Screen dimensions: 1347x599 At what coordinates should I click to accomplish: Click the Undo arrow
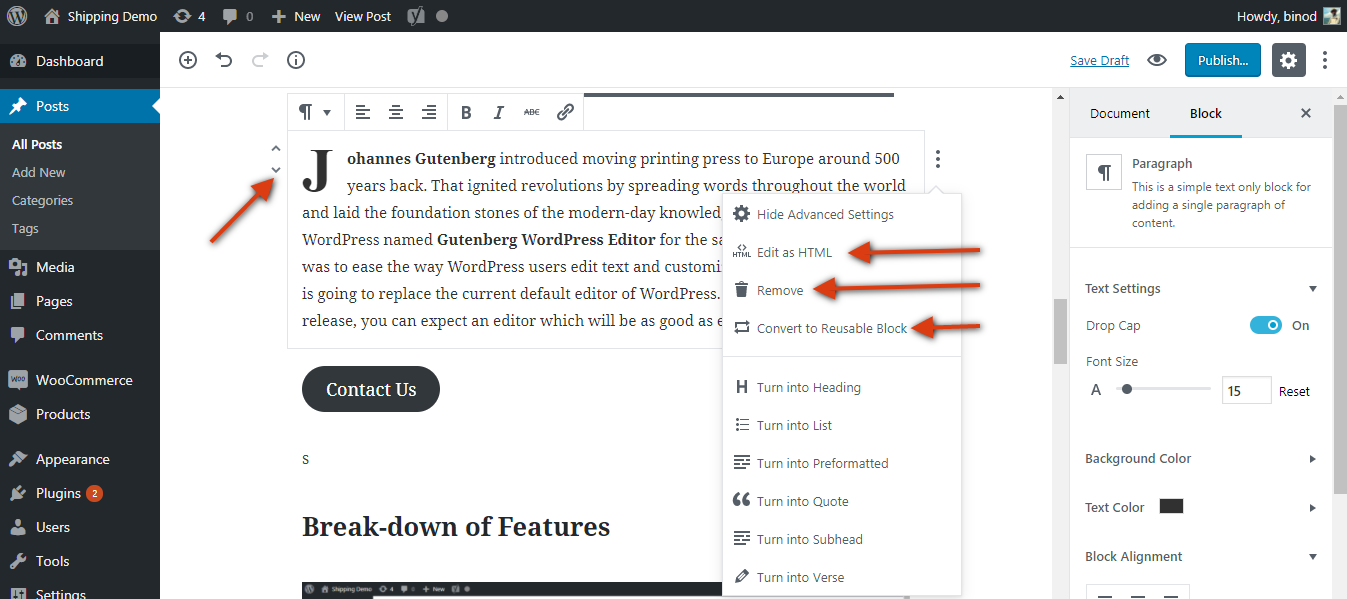pyautogui.click(x=224, y=60)
